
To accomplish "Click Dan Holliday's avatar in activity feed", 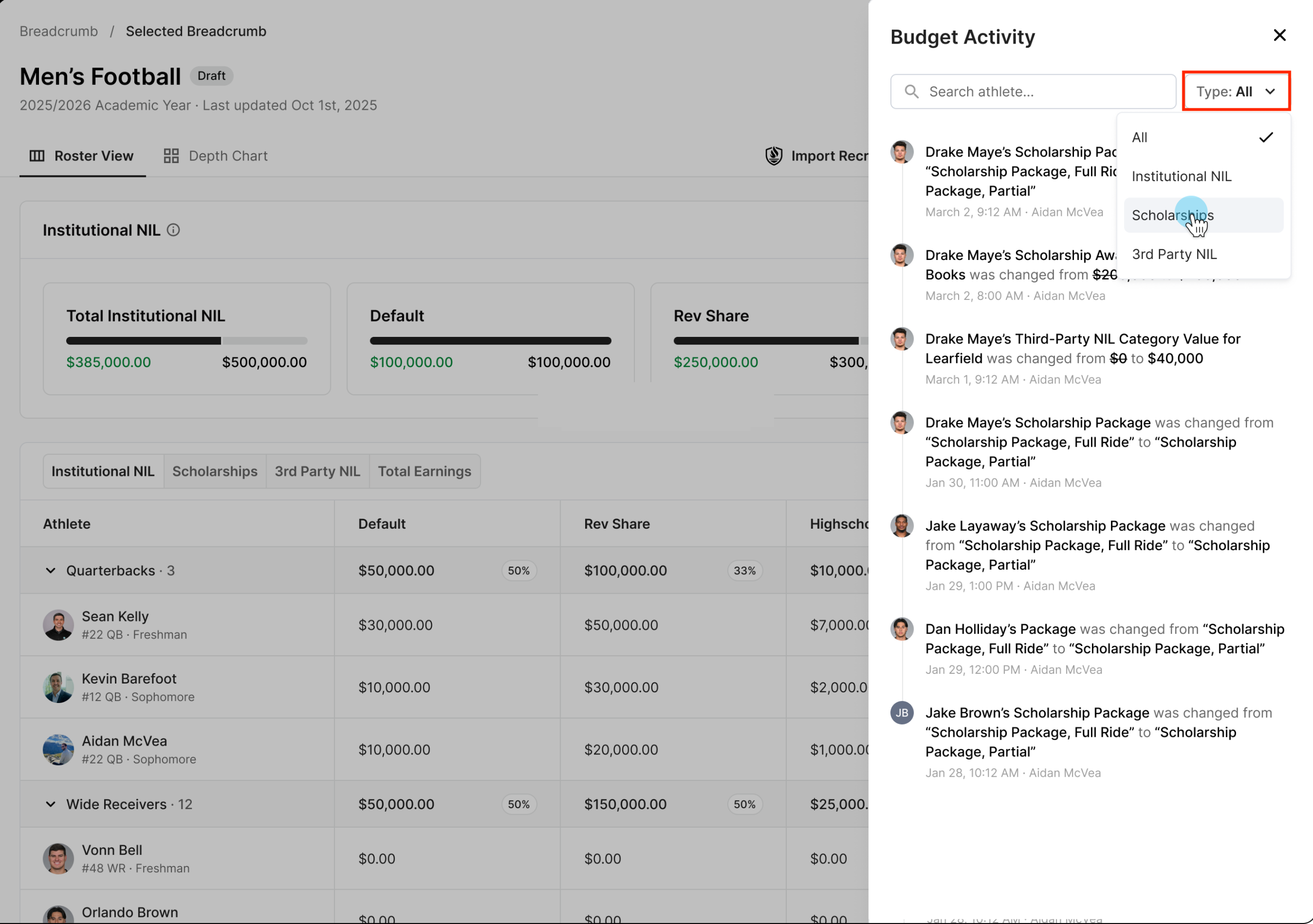I will [x=901, y=629].
